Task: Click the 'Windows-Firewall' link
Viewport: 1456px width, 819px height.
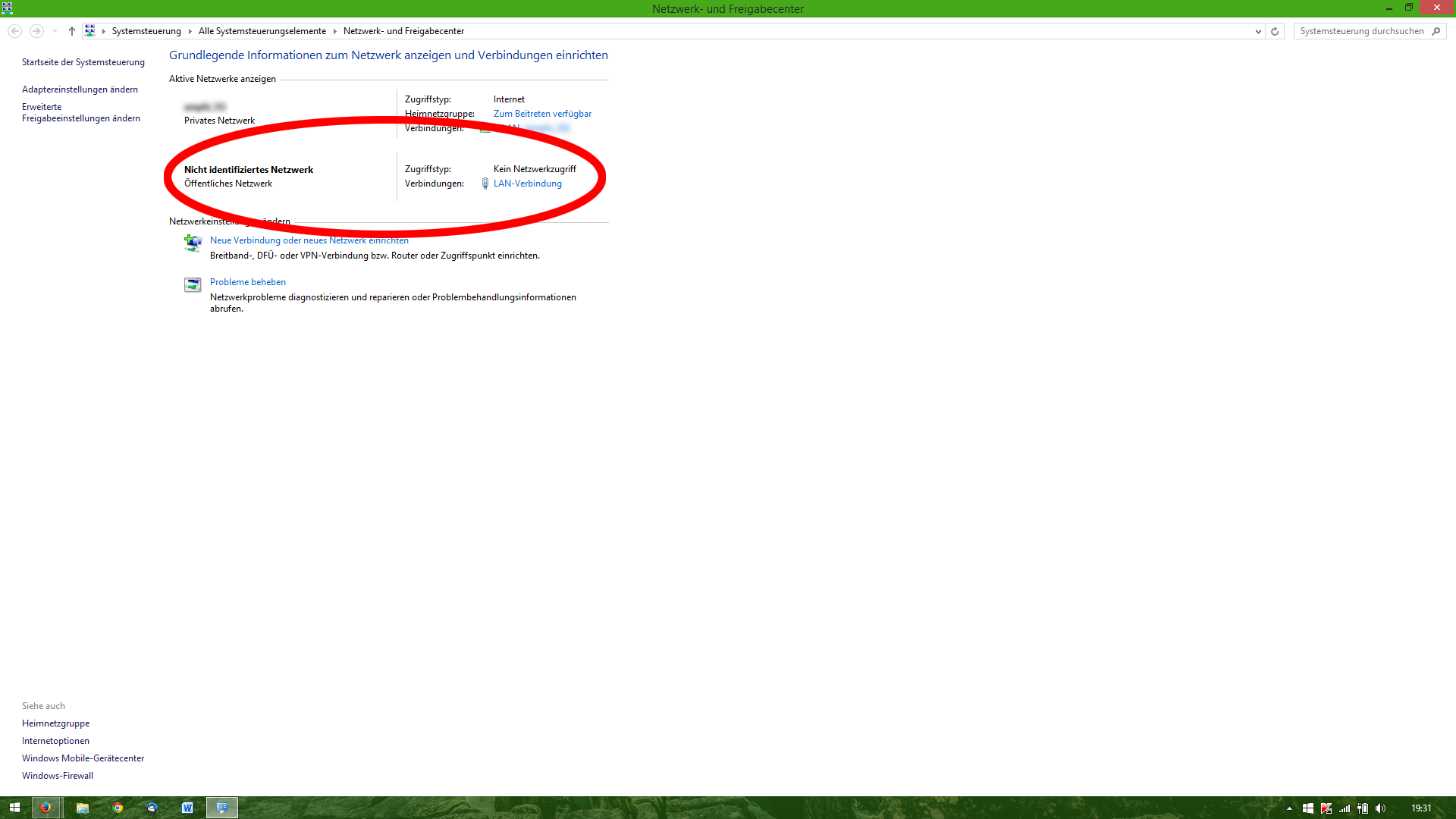Action: (x=58, y=776)
